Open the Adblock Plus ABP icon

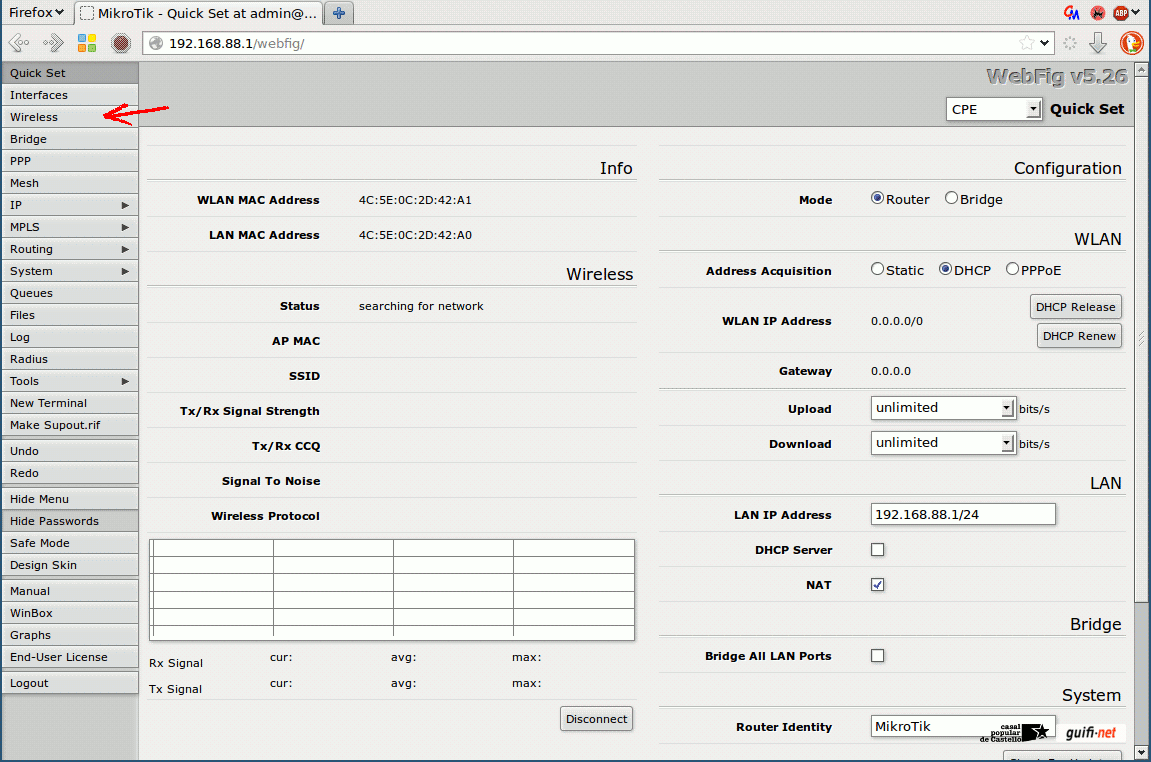(1121, 12)
